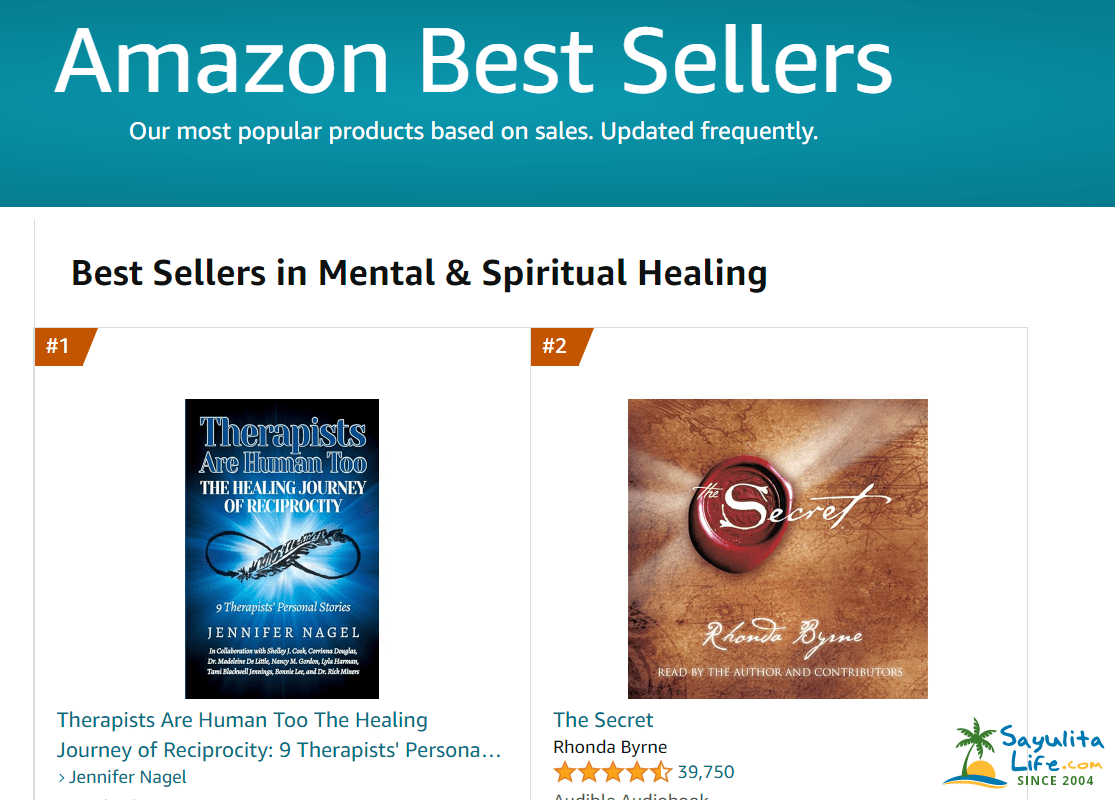Viewport: 1115px width, 800px height.
Task: Click the palm tree icon in the logo
Action: click(x=975, y=747)
